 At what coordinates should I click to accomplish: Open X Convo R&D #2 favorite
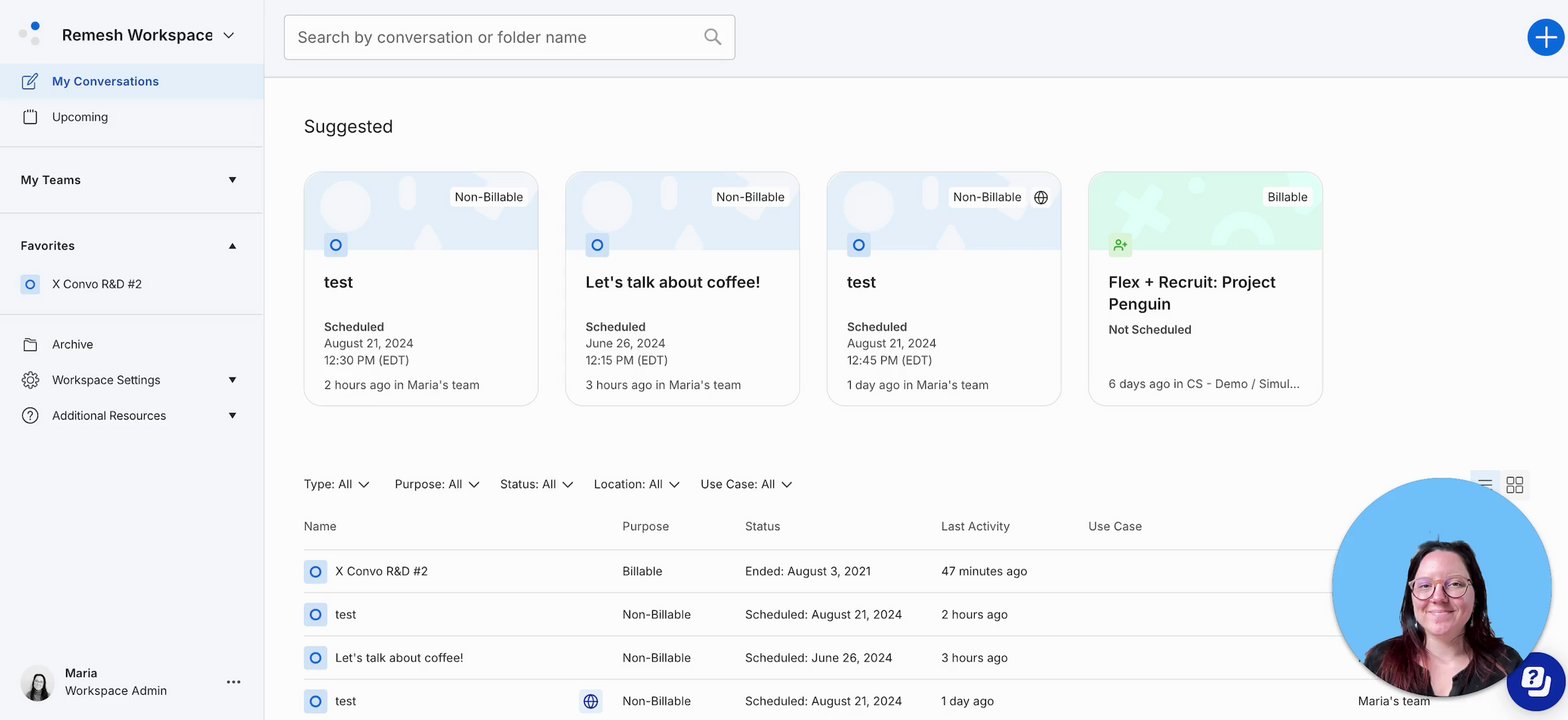point(96,284)
